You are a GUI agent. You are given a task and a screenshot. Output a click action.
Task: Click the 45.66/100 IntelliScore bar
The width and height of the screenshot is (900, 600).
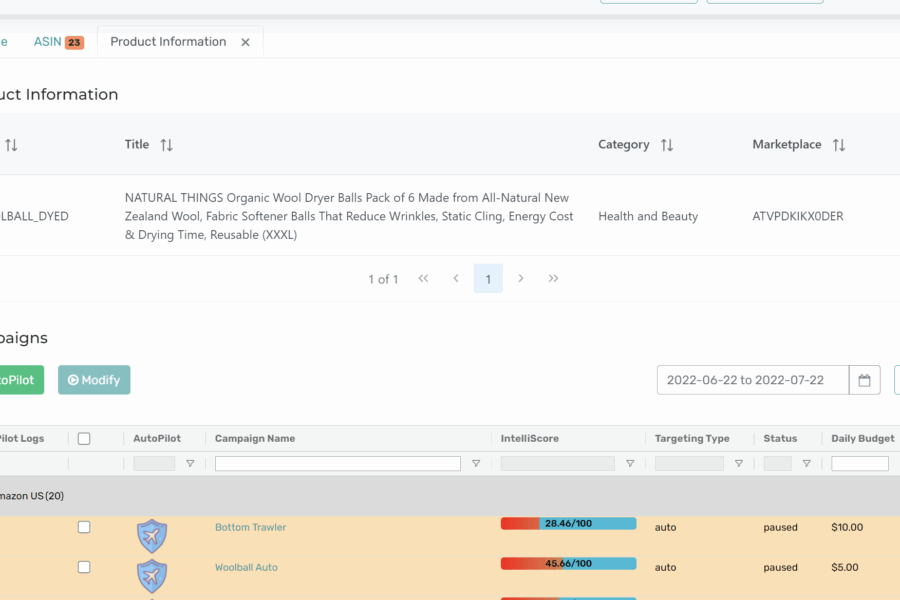568,564
